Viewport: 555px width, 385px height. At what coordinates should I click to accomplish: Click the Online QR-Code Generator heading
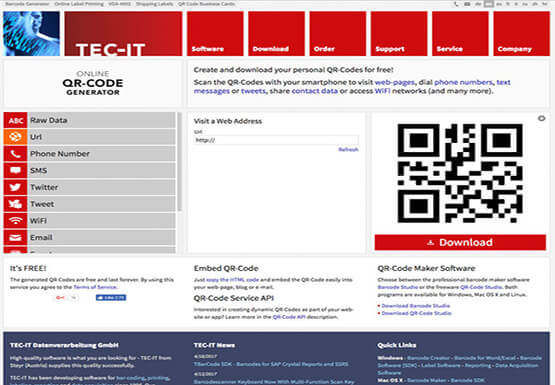coord(93,83)
